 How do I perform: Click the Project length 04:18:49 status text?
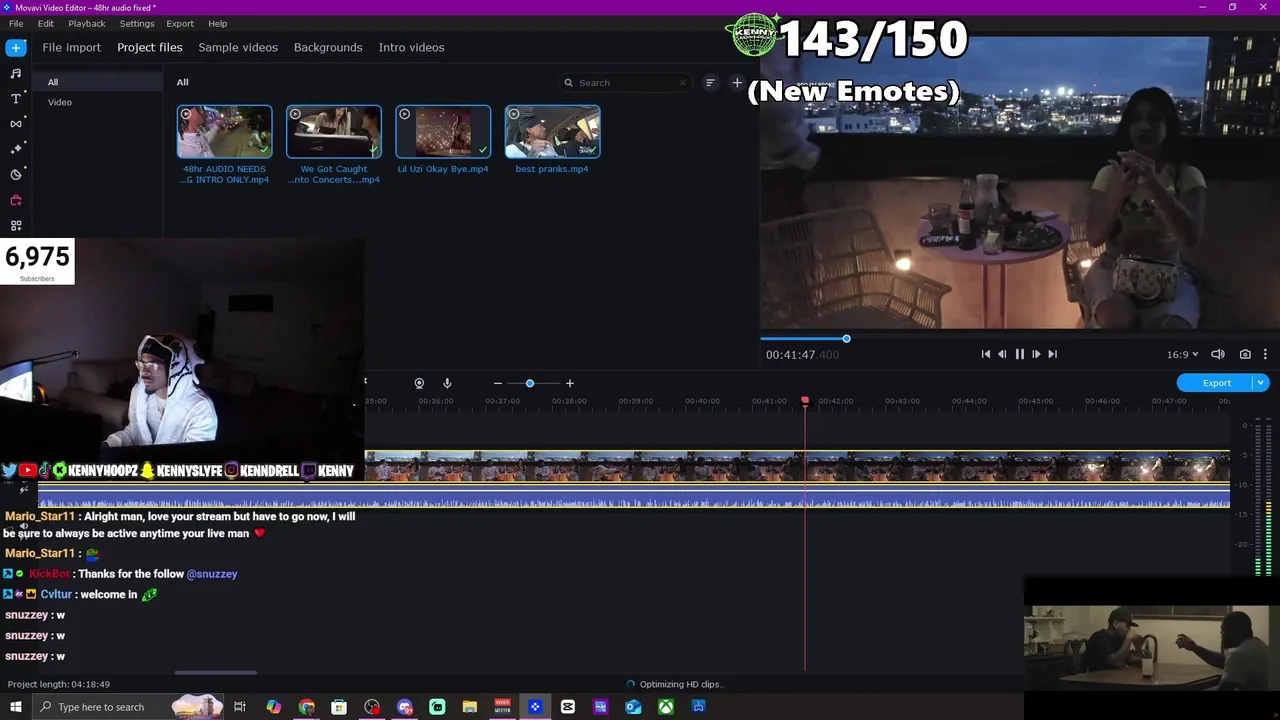(59, 684)
